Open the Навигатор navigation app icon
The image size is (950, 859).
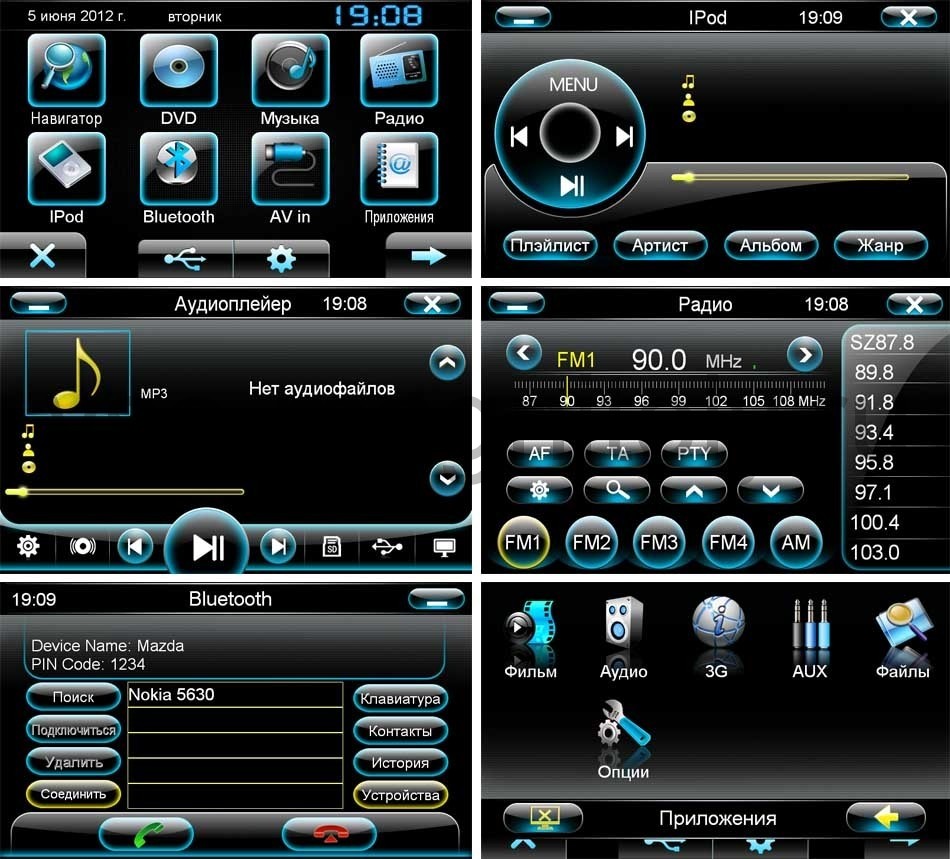(x=66, y=71)
